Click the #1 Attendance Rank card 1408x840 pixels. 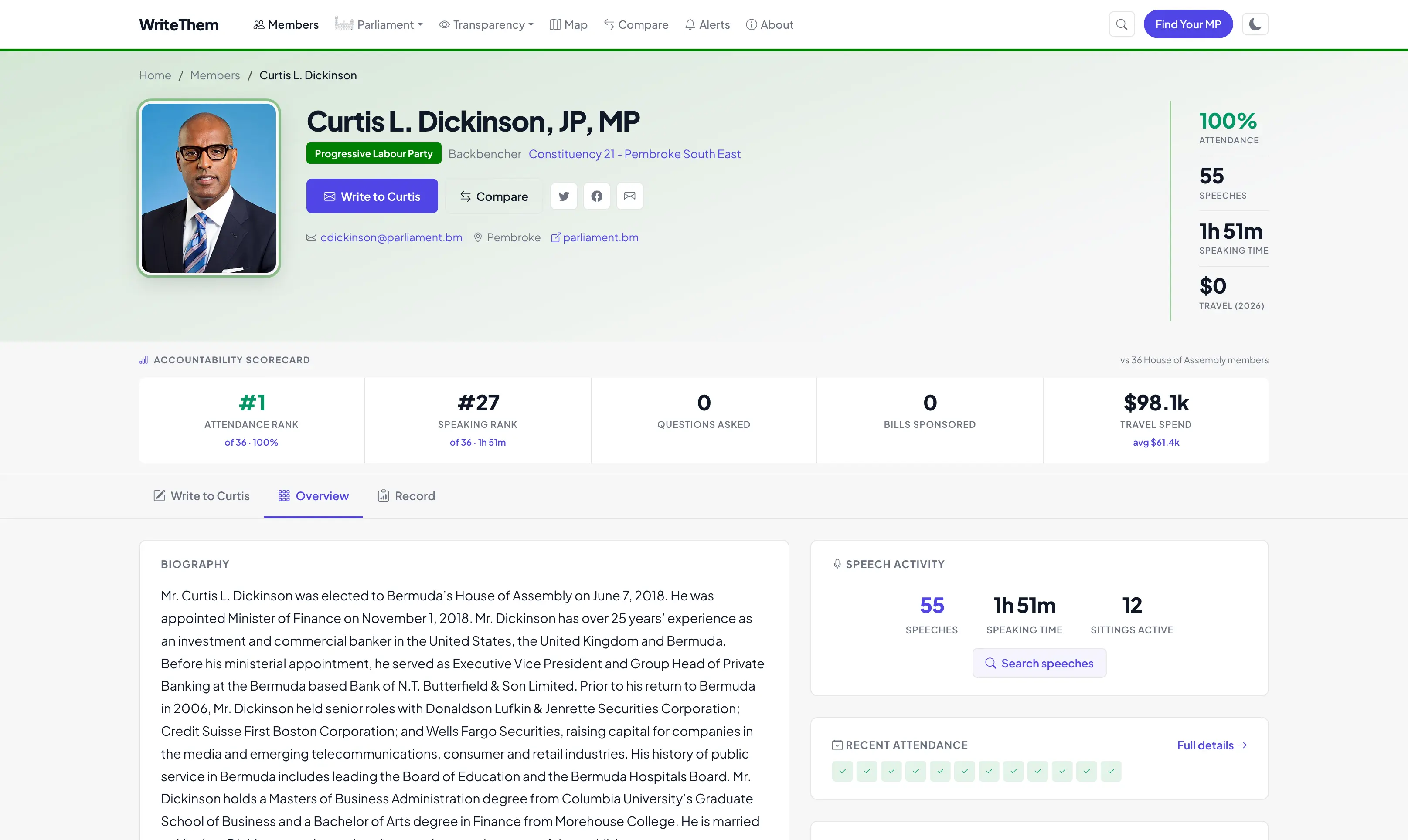click(252, 420)
